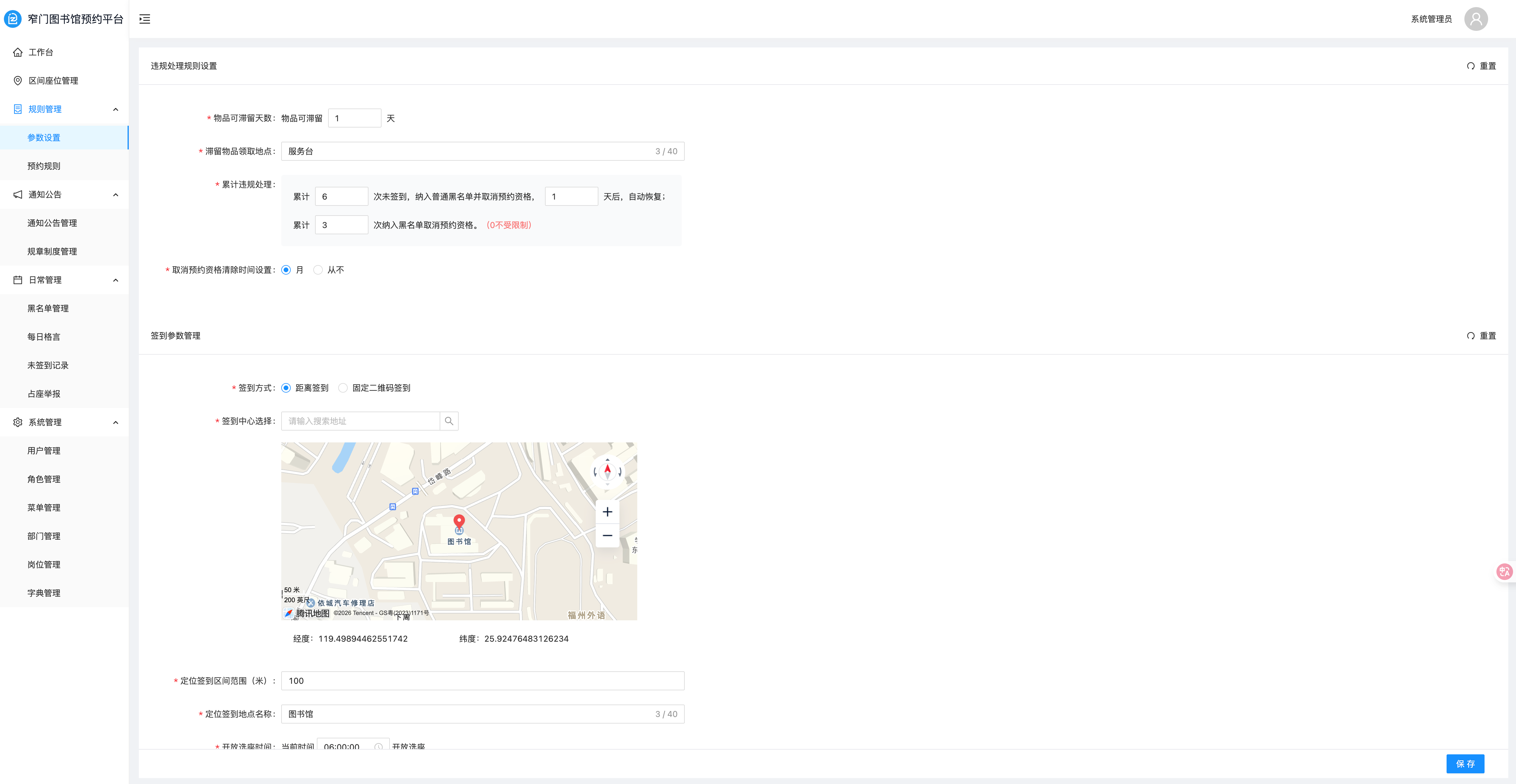Click the blue 保存 button
The image size is (1516, 784).
coord(1465,764)
